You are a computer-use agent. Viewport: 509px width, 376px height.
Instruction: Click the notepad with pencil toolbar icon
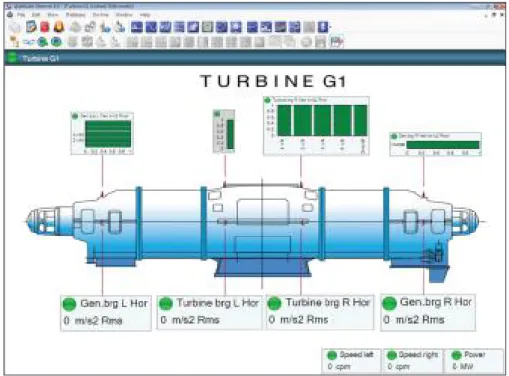(31, 27)
